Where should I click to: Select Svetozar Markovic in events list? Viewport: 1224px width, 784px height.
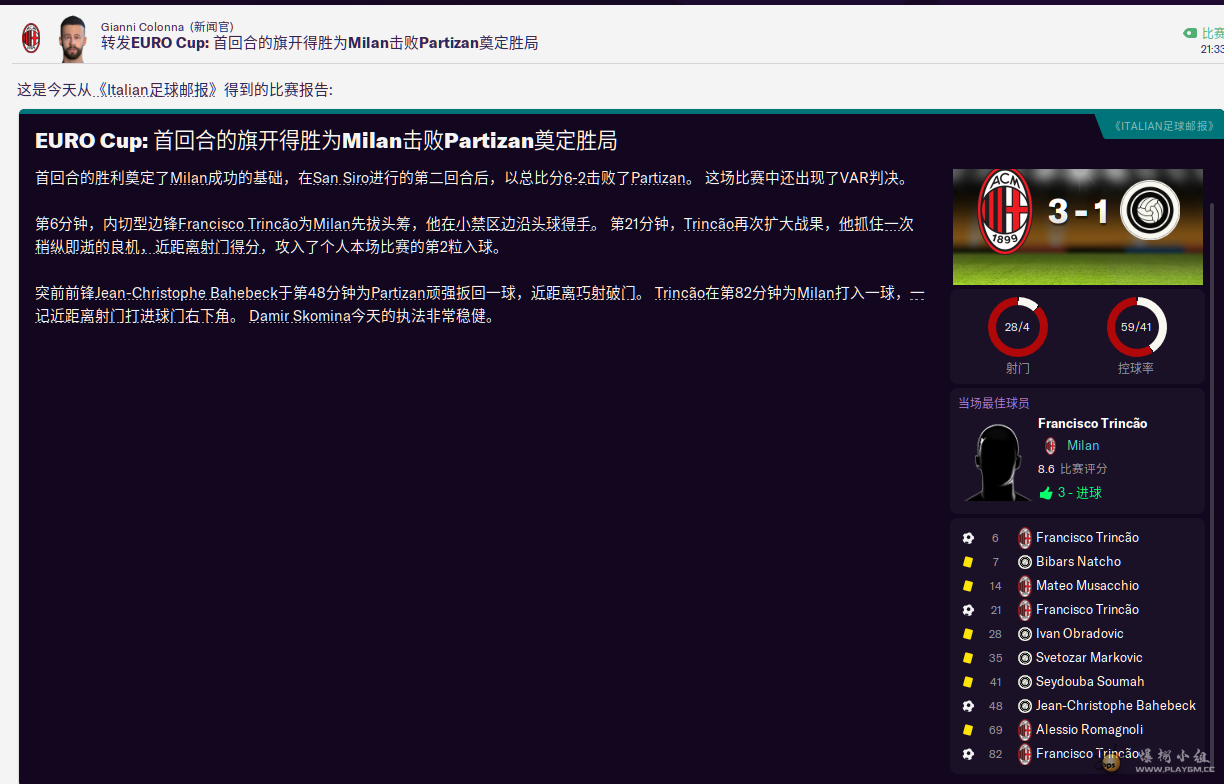(x=1089, y=658)
